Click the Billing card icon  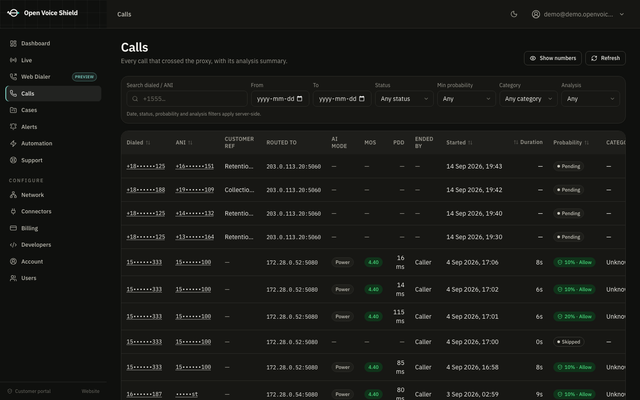click(13, 228)
